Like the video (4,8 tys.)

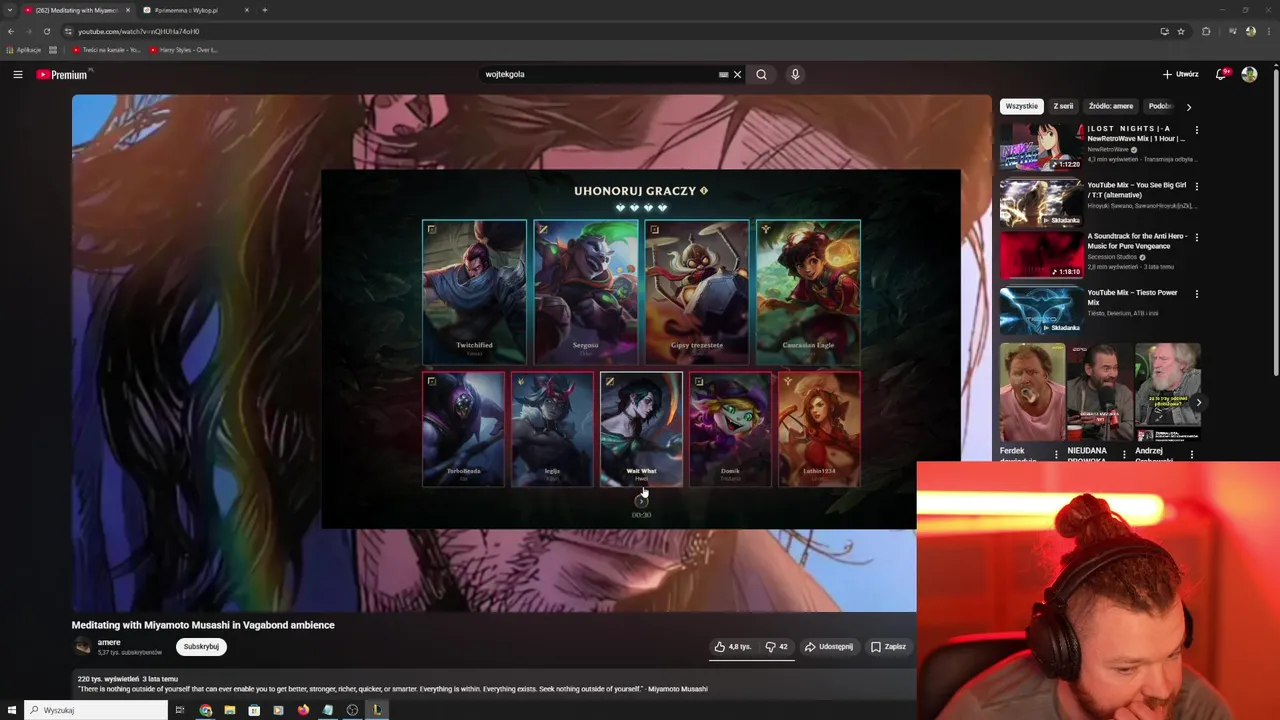732,647
